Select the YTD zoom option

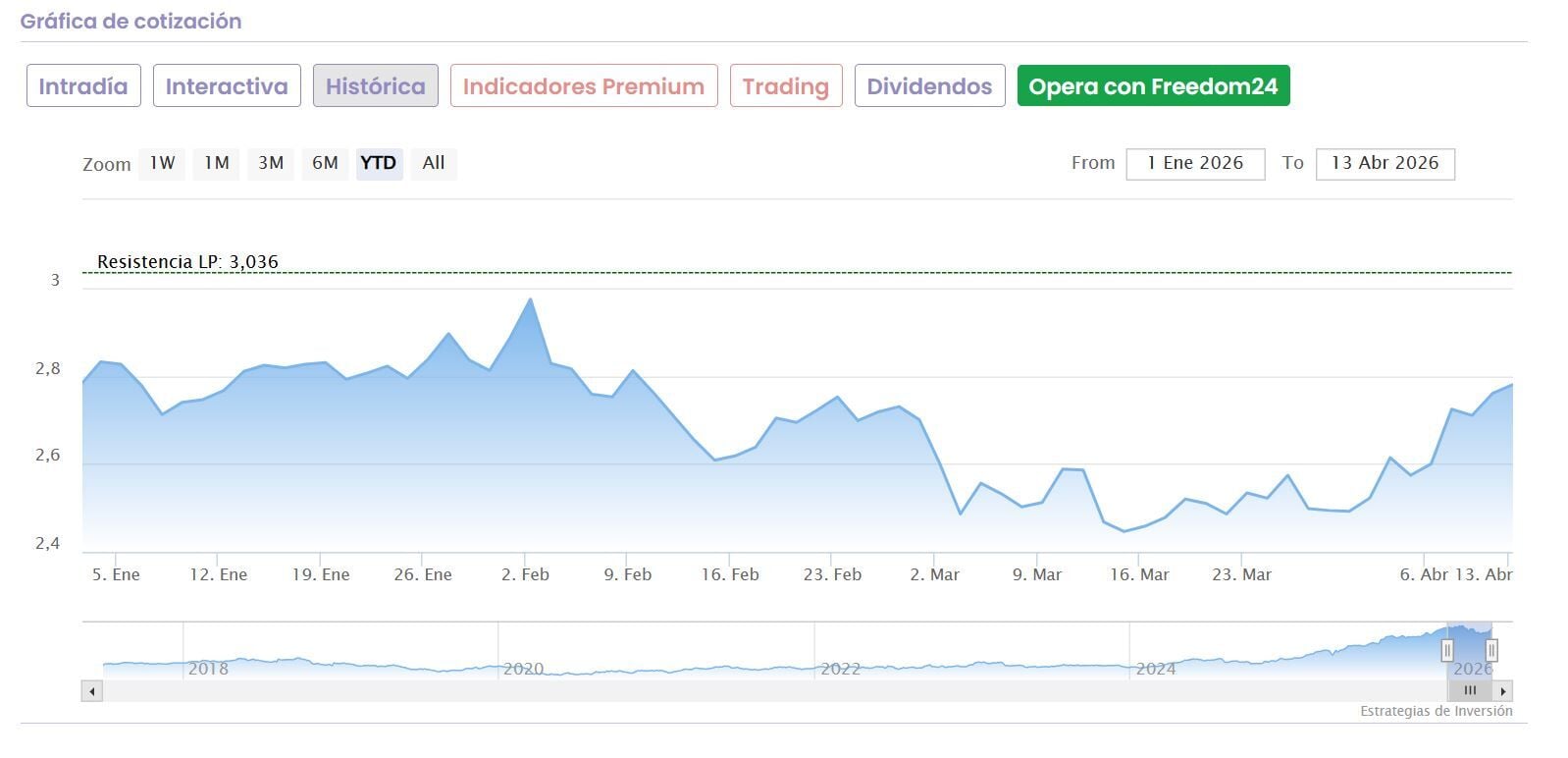click(x=378, y=163)
